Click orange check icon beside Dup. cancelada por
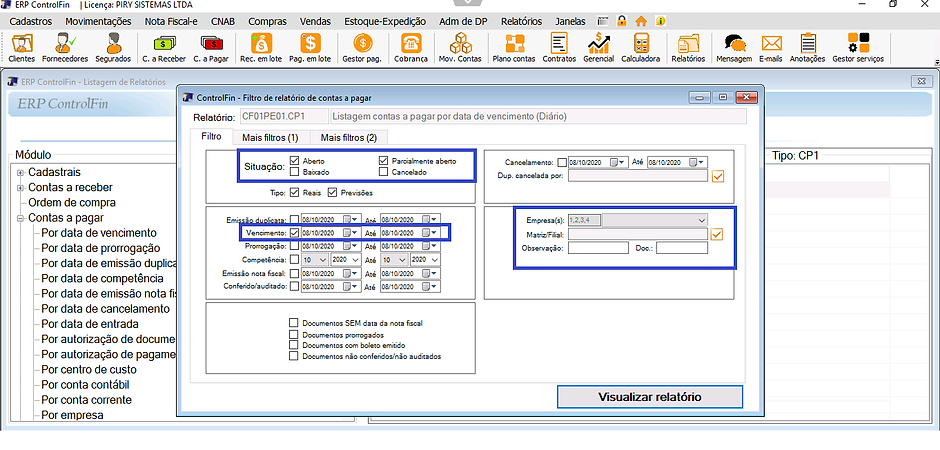 tap(718, 176)
